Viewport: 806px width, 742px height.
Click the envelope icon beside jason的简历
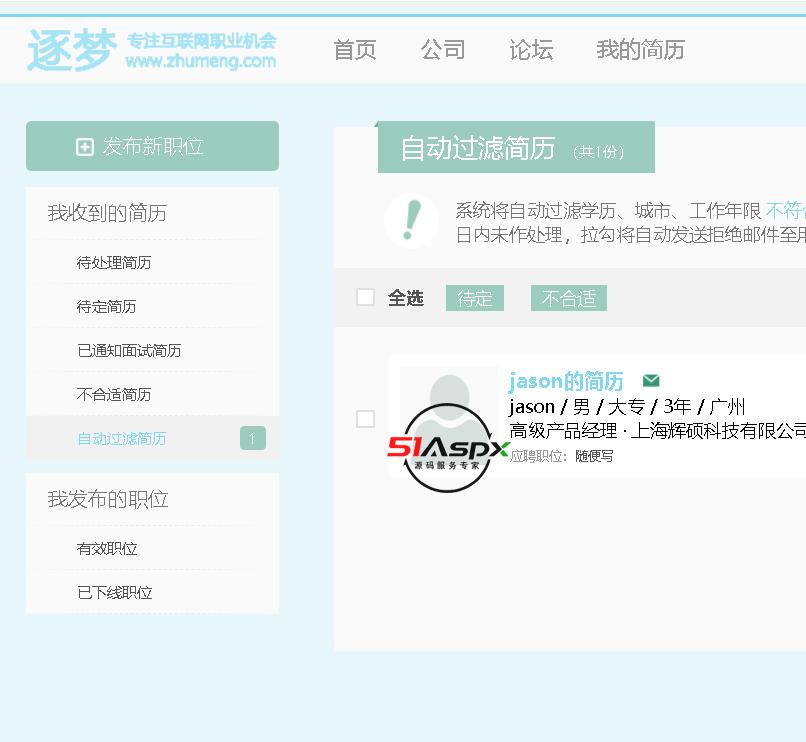click(x=651, y=381)
